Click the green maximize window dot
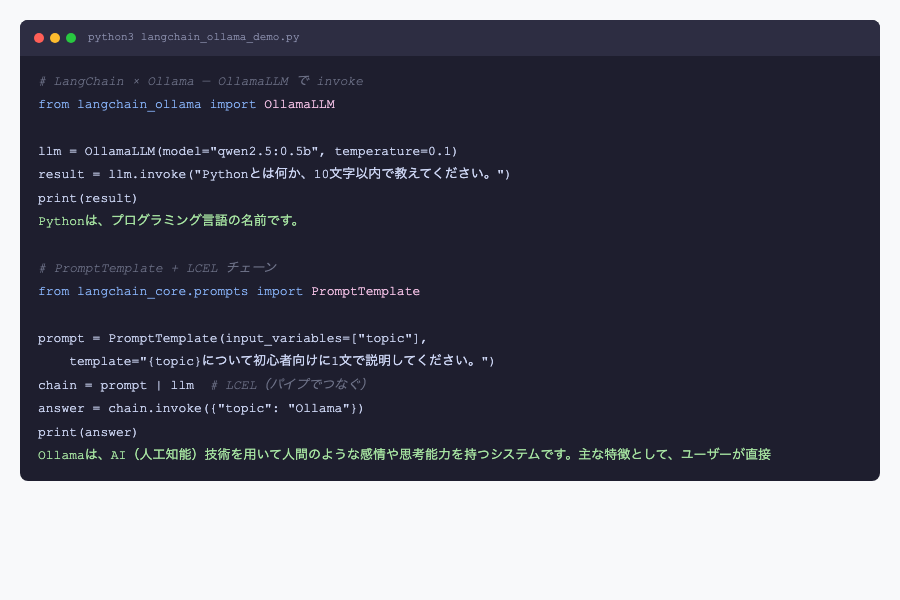 (71, 38)
